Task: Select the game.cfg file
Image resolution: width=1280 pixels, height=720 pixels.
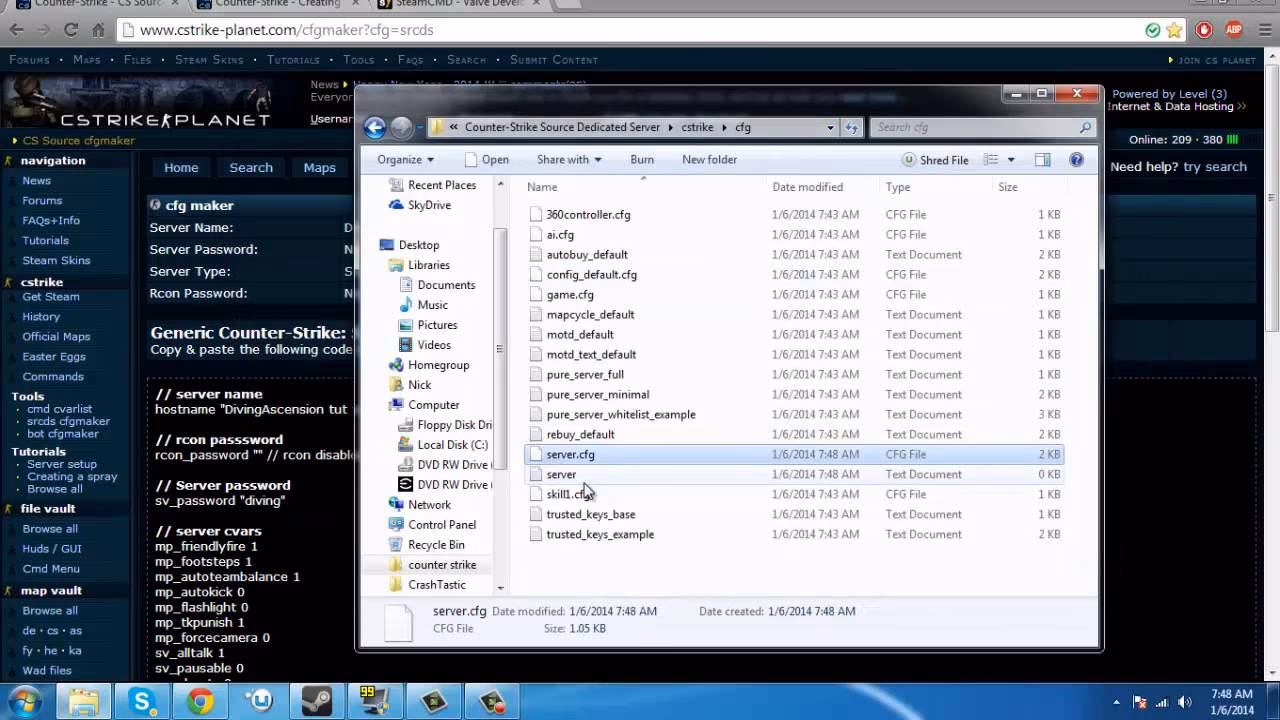Action: click(570, 295)
